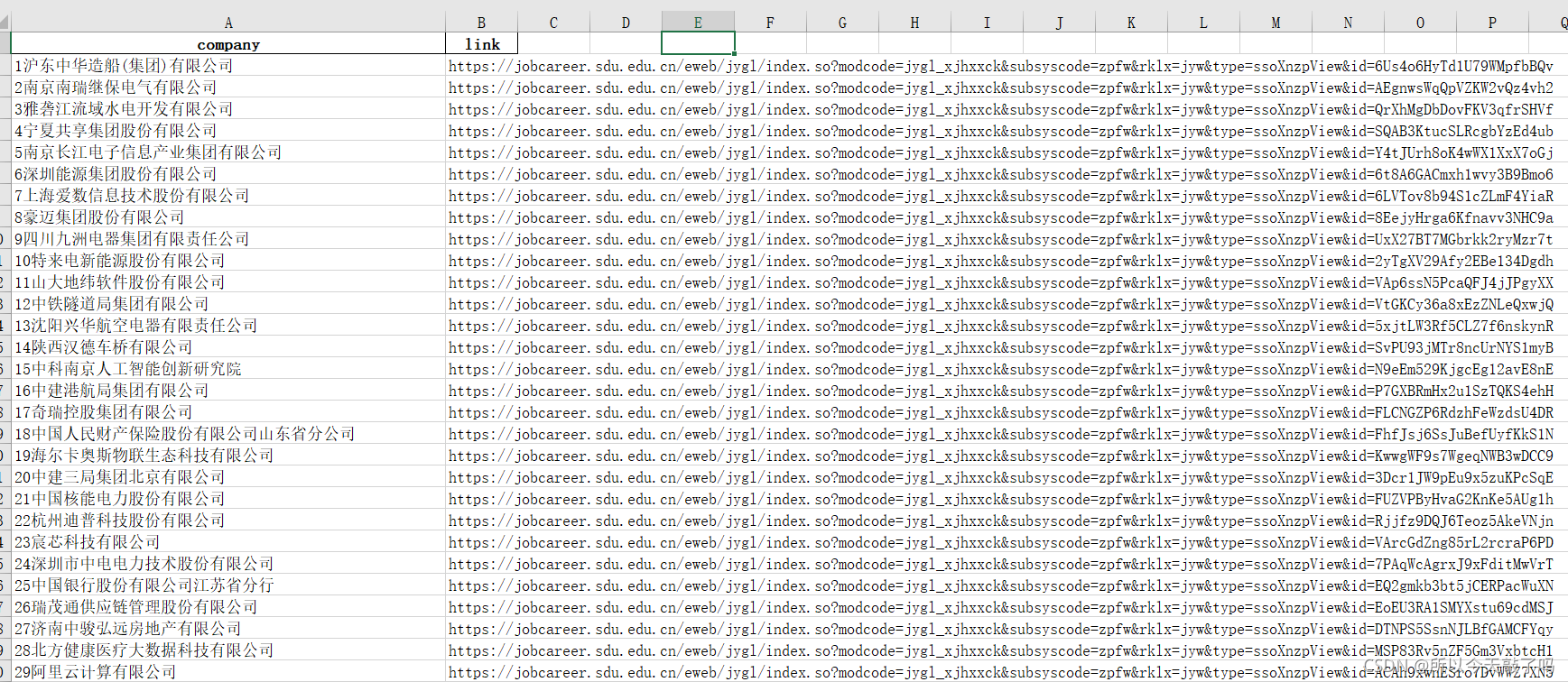Select column F header
Image resolution: width=1568 pixels, height=682 pixels.
(x=770, y=23)
